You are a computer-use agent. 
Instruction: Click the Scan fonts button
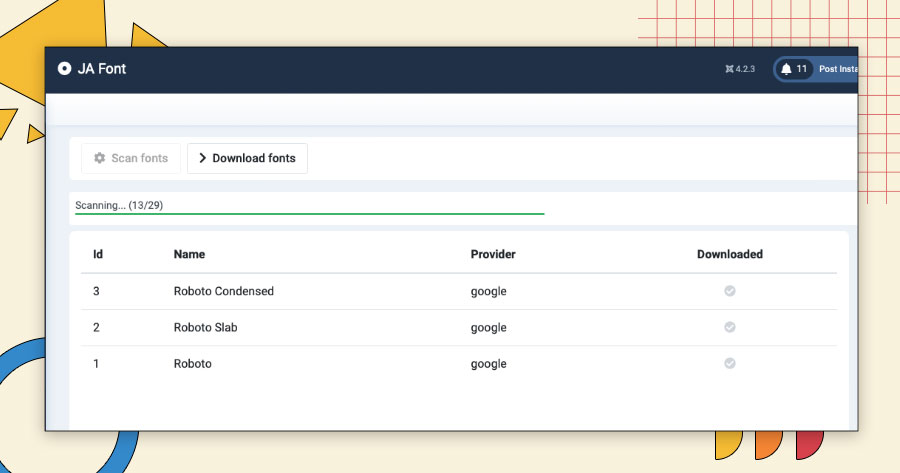(131, 158)
